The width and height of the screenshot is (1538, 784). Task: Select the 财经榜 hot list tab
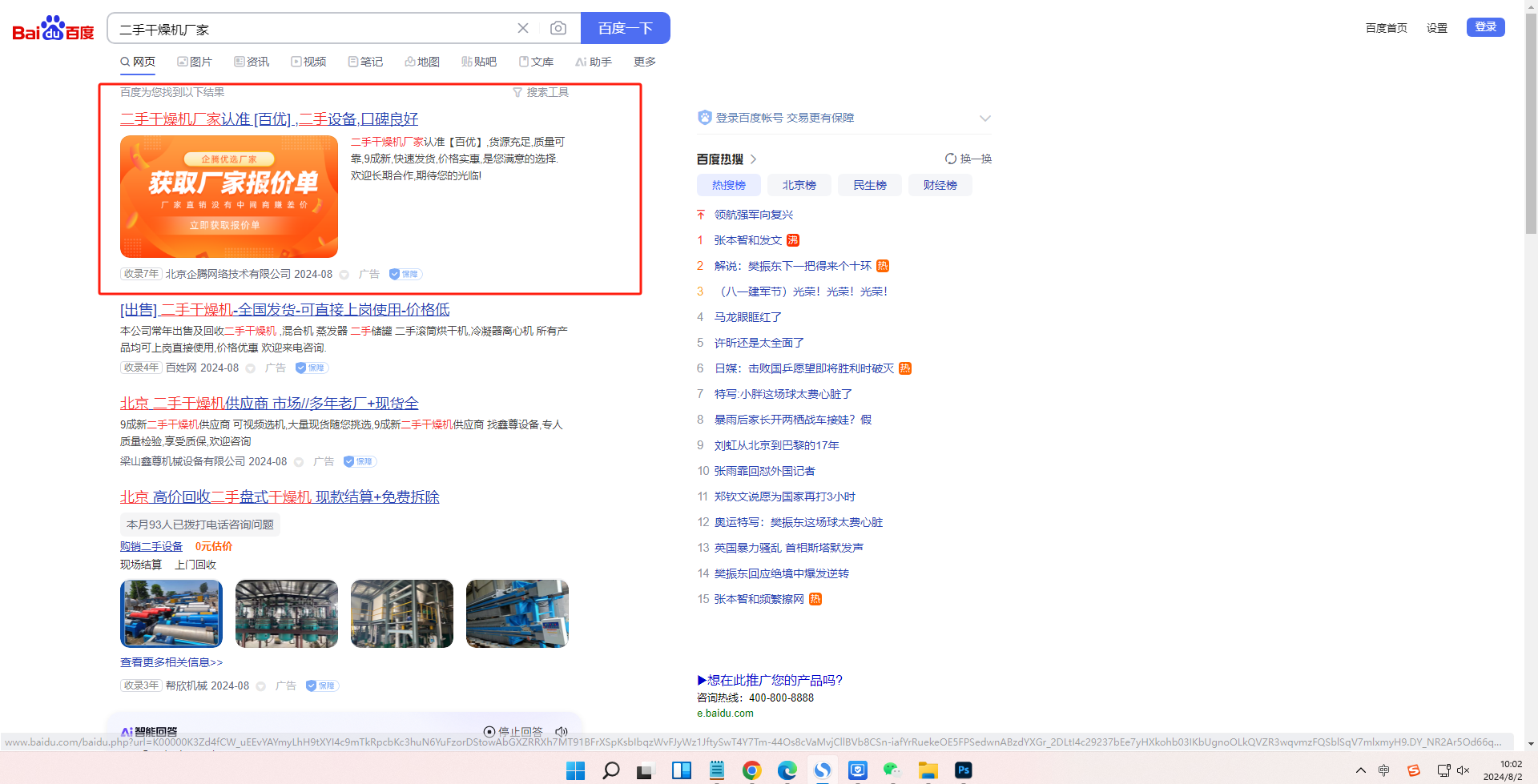pos(940,185)
